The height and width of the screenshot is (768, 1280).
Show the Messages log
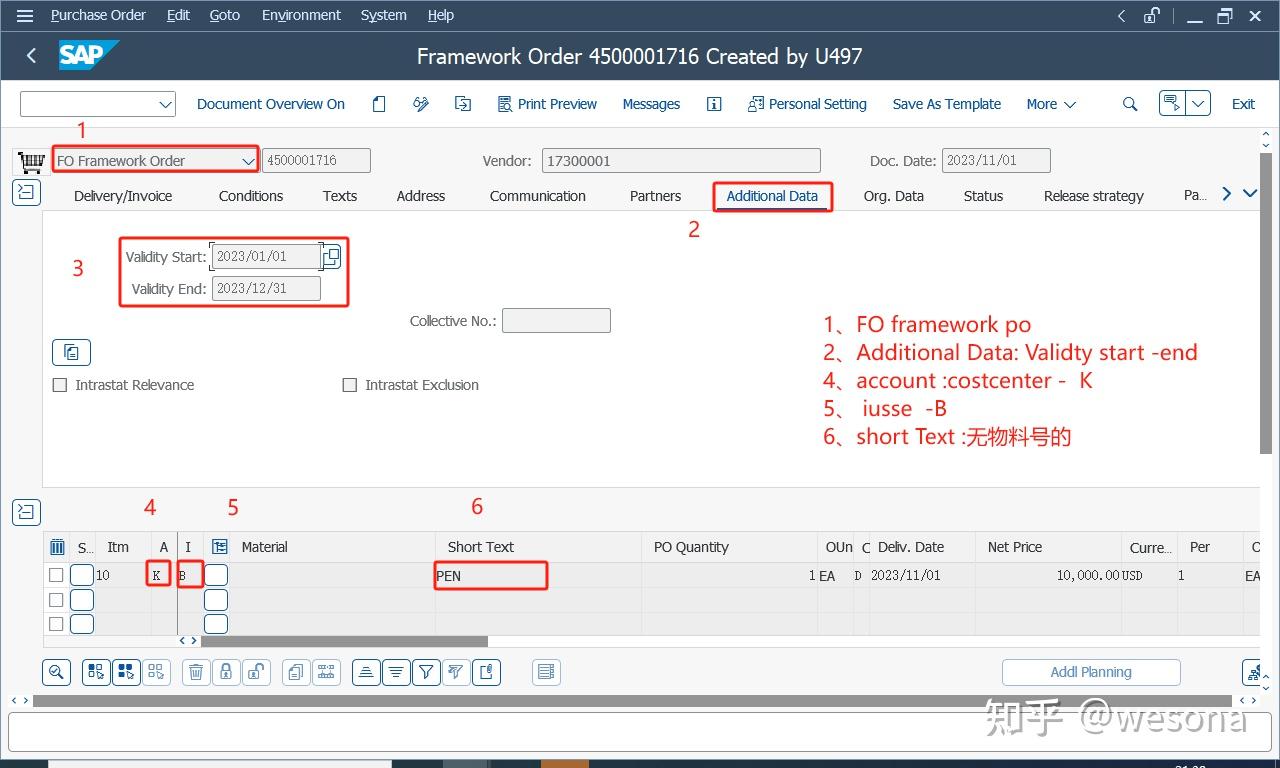coord(651,104)
